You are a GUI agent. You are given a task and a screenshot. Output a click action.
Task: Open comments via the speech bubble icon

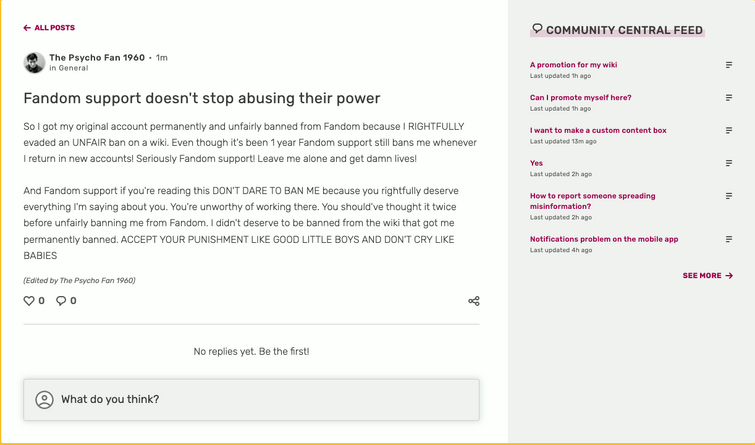[61, 301]
